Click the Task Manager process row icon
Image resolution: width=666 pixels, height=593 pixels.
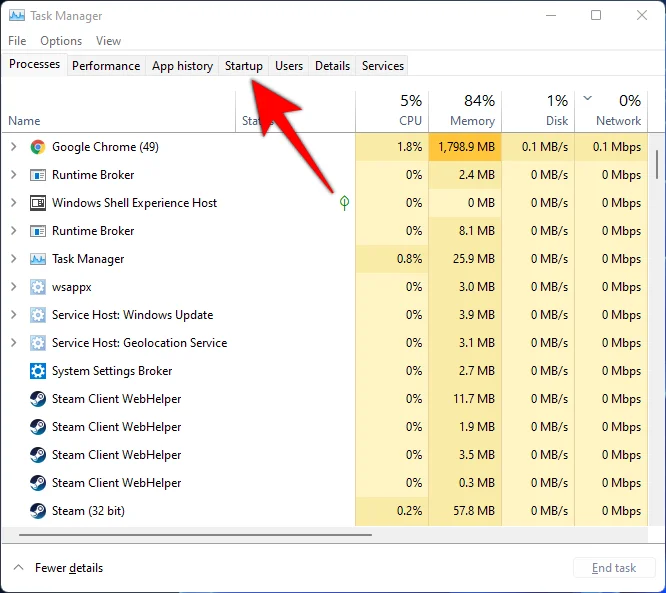click(38, 259)
